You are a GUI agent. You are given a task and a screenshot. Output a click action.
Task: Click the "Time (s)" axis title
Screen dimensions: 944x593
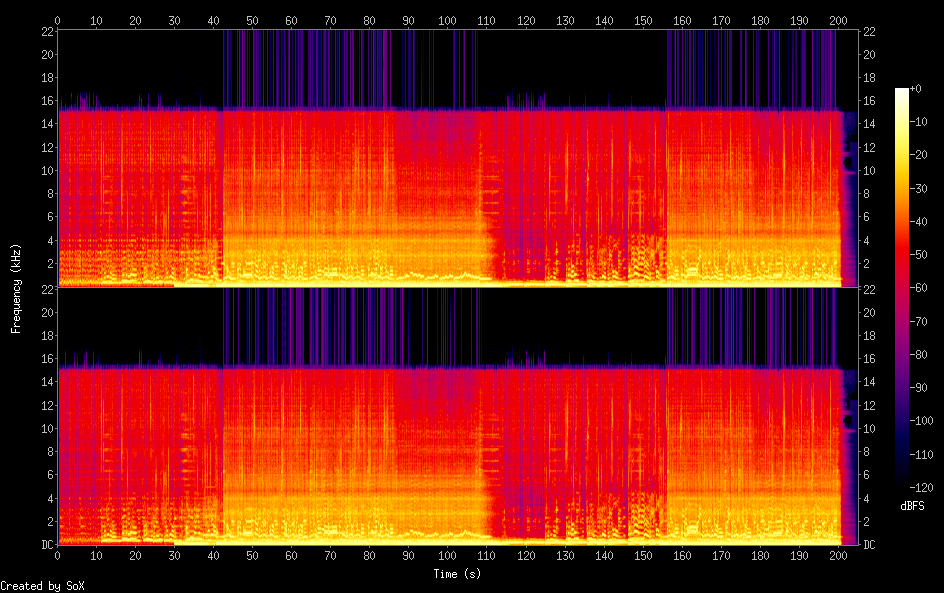click(x=457, y=574)
